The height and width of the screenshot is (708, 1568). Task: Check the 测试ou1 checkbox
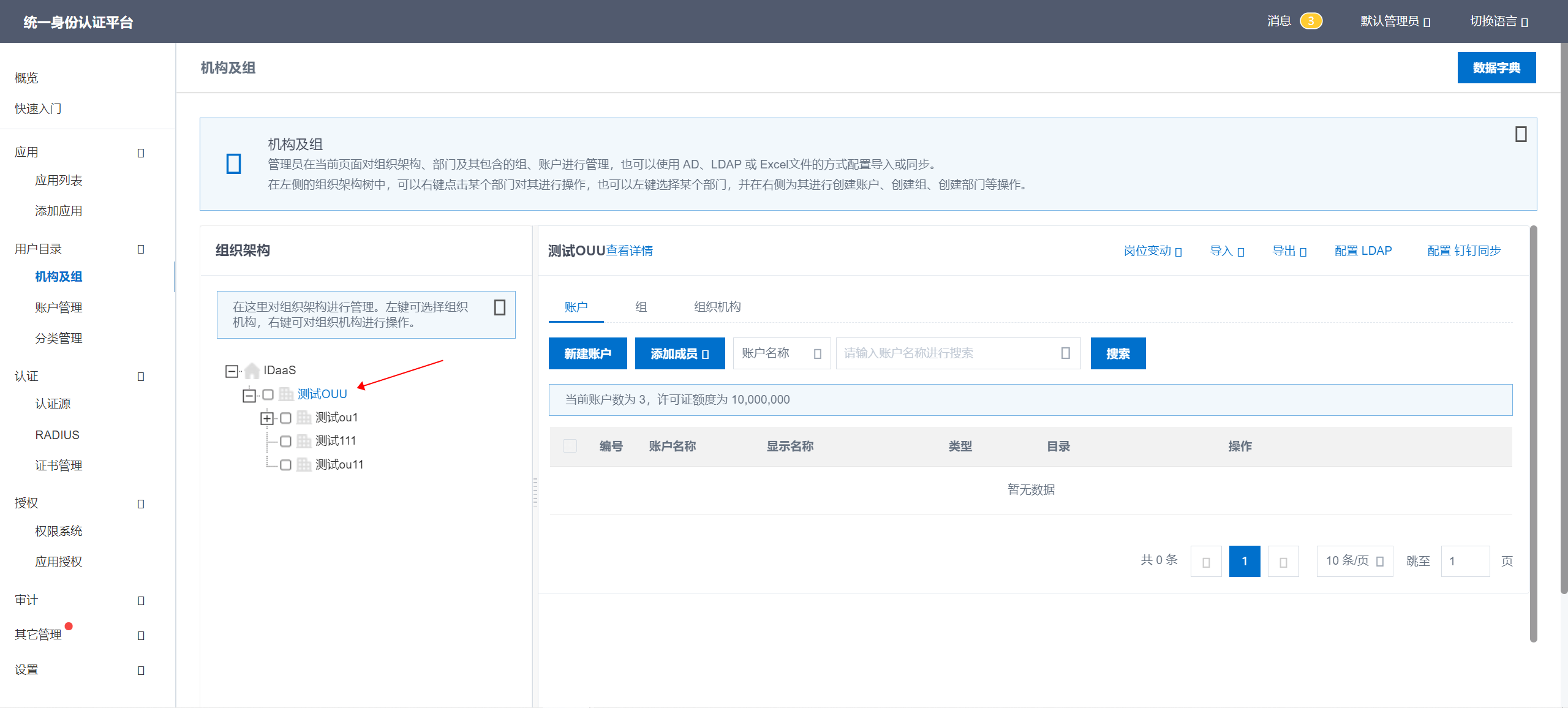pyautogui.click(x=285, y=418)
